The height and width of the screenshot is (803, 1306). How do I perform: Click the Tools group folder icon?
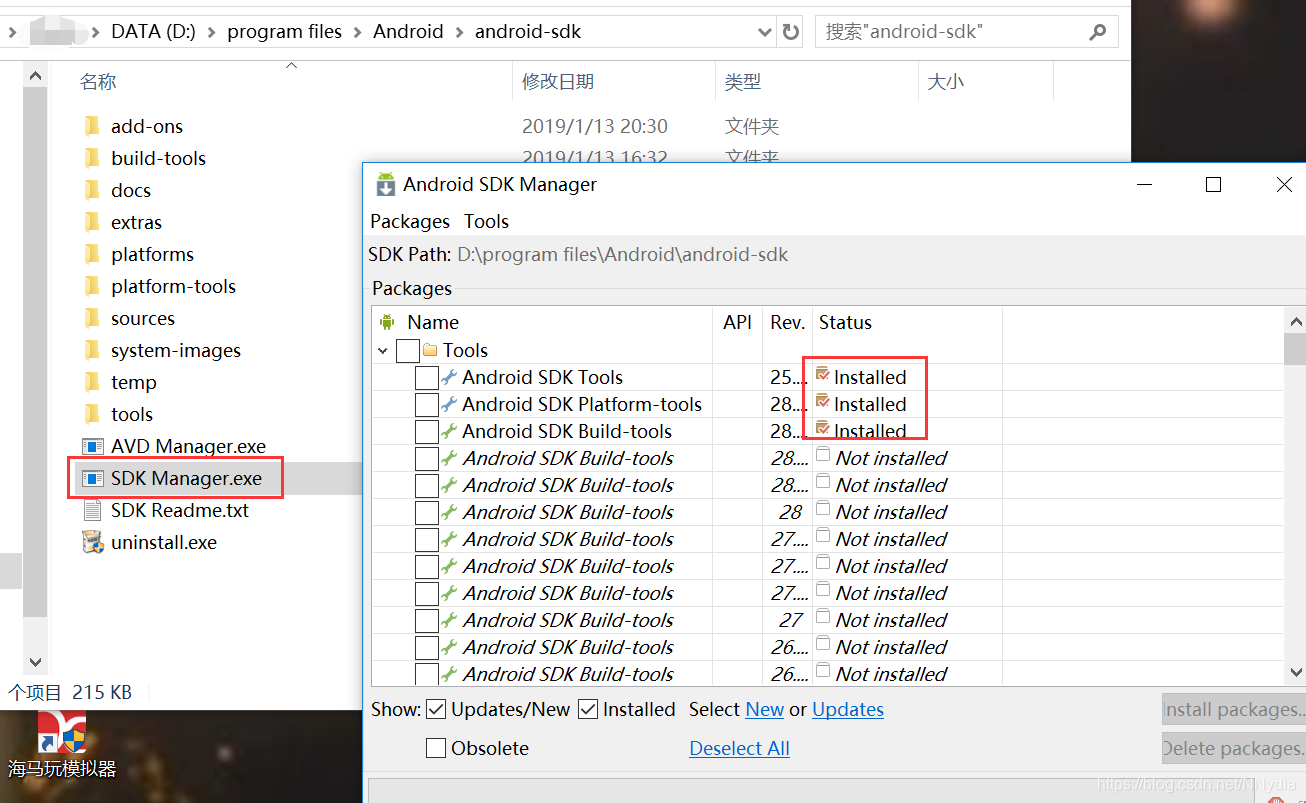pos(431,350)
